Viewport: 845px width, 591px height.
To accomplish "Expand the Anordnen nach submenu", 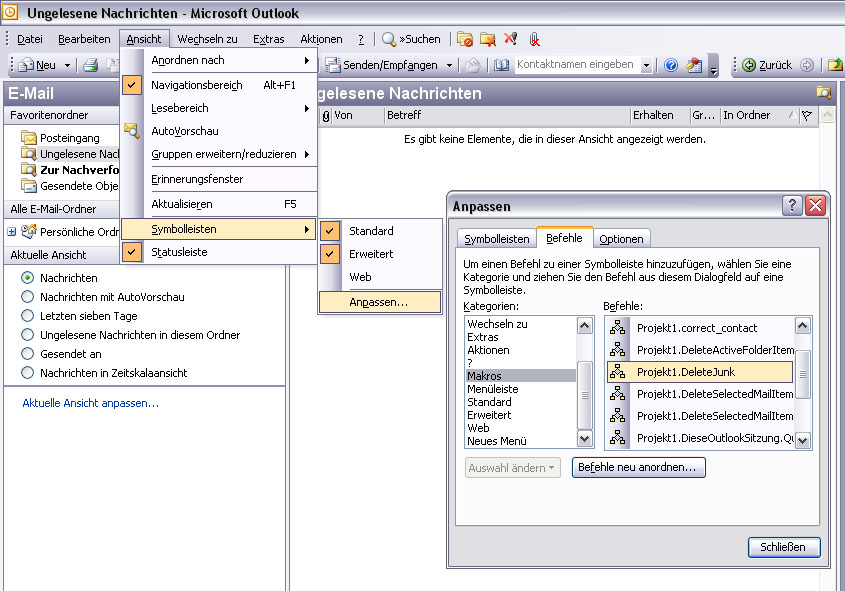I will (218, 60).
